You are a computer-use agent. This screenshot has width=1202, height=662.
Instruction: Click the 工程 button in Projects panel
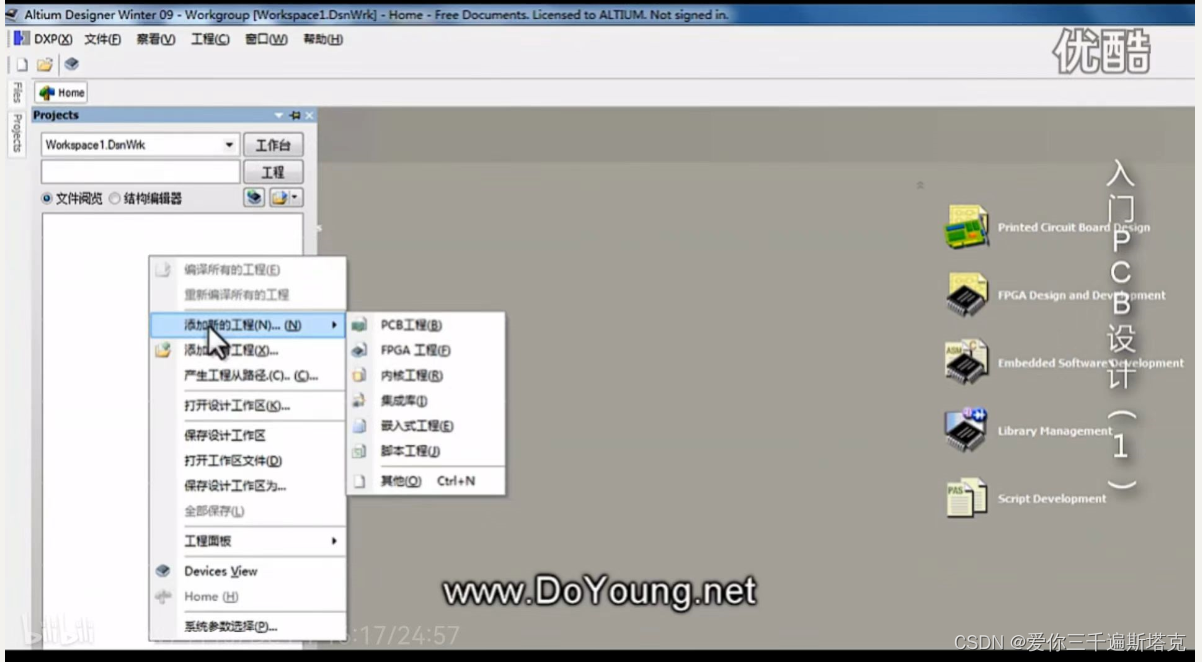pos(273,172)
